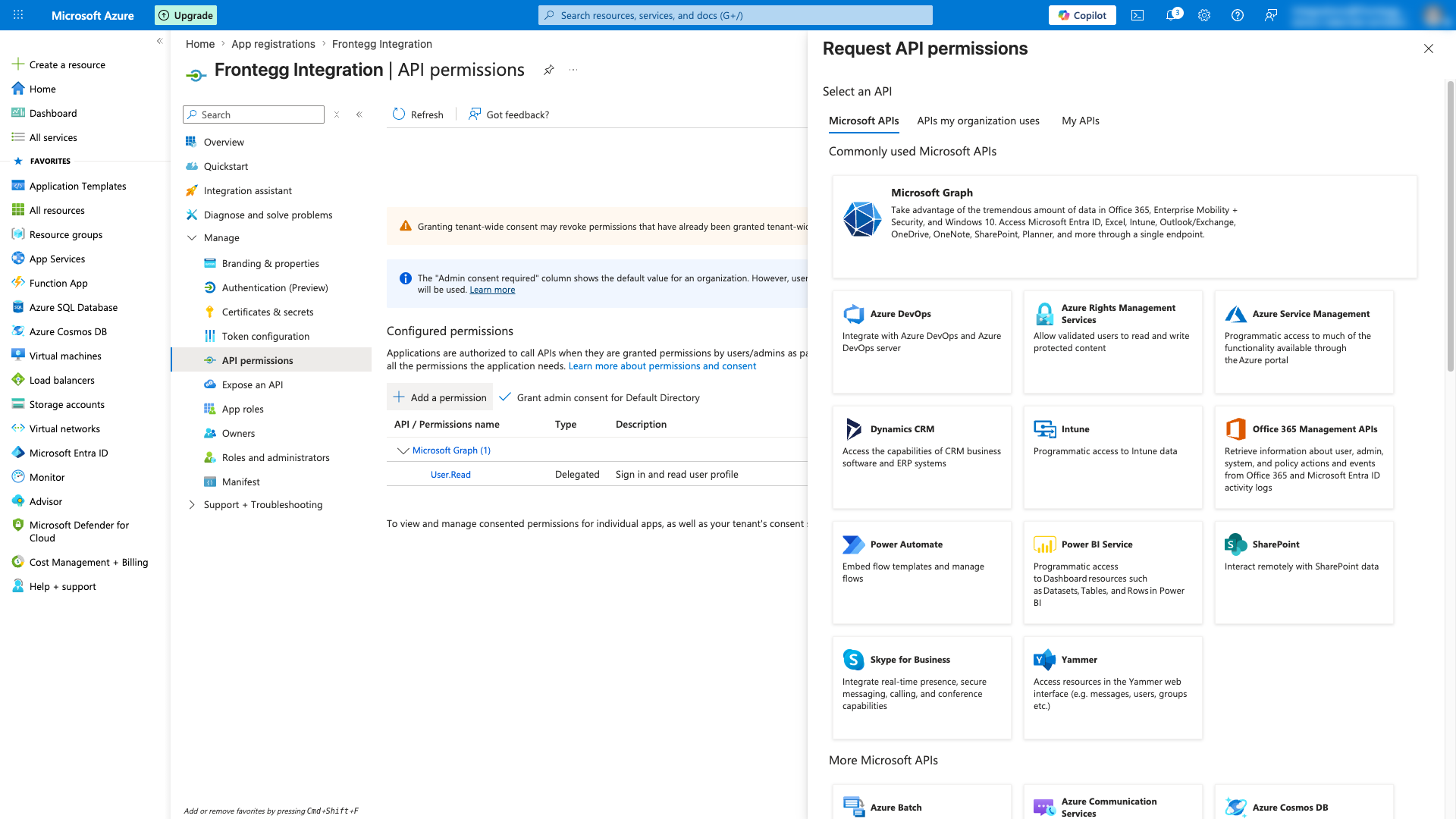
Task: Close the Request API permissions panel
Action: pyautogui.click(x=1429, y=49)
